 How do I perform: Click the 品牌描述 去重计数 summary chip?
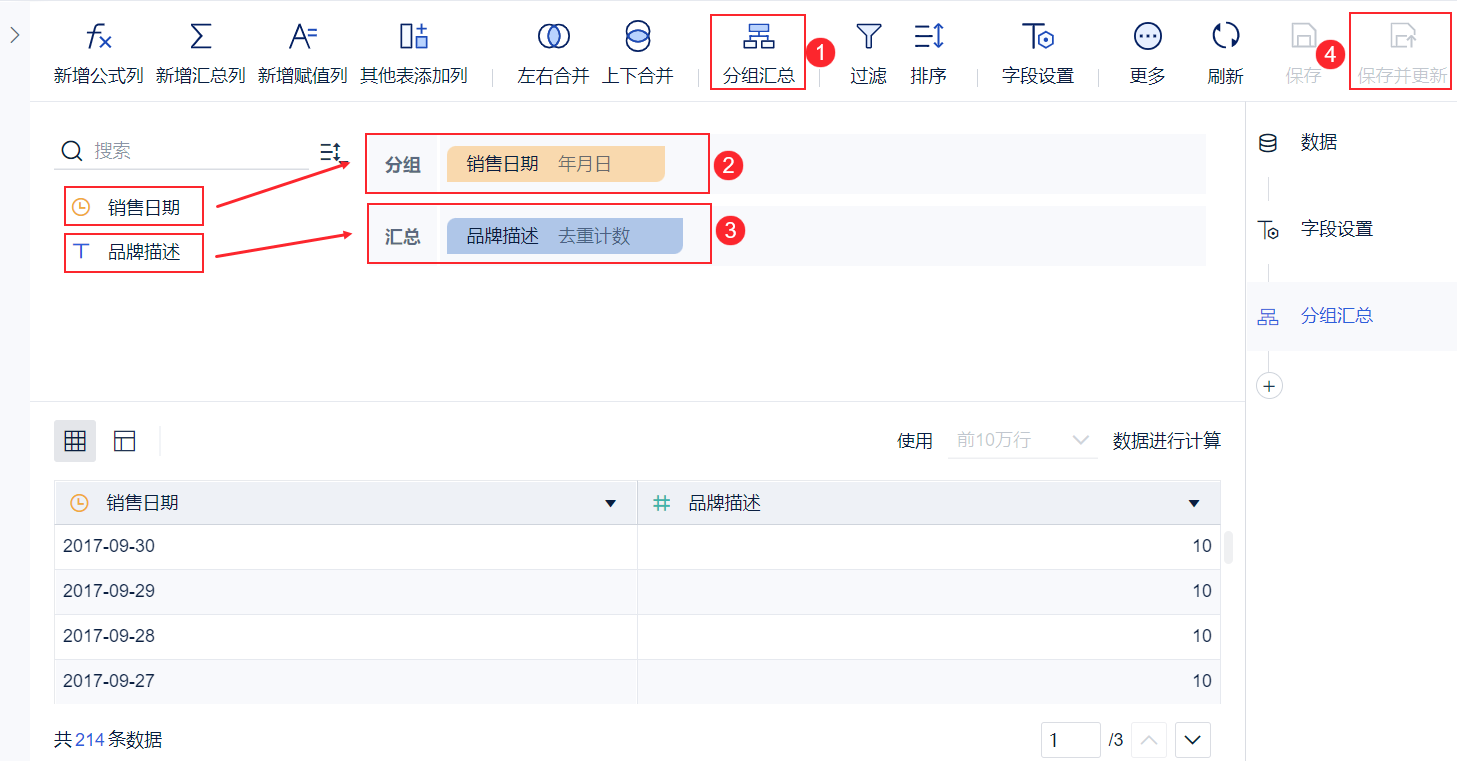click(565, 236)
